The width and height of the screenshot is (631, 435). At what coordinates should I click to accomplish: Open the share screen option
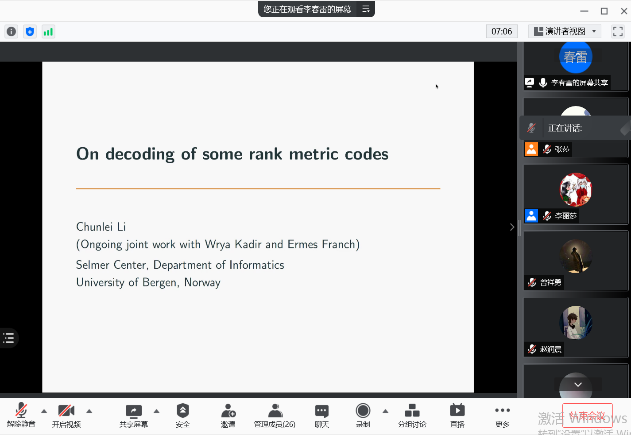coord(133,414)
